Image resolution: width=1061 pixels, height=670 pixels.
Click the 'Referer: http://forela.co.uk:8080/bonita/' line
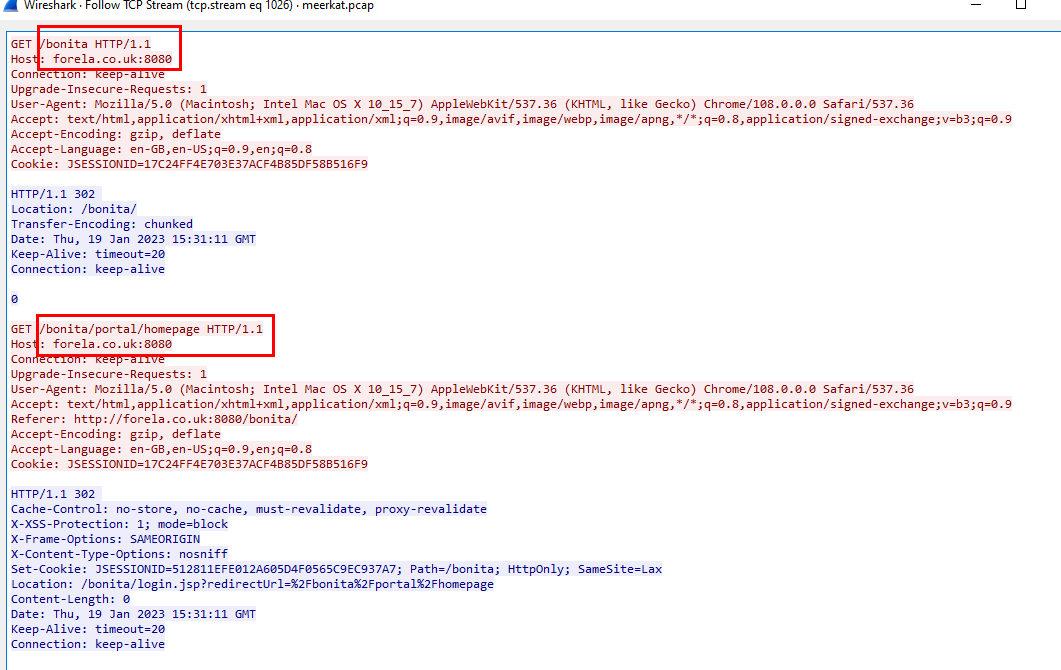[x=154, y=418]
